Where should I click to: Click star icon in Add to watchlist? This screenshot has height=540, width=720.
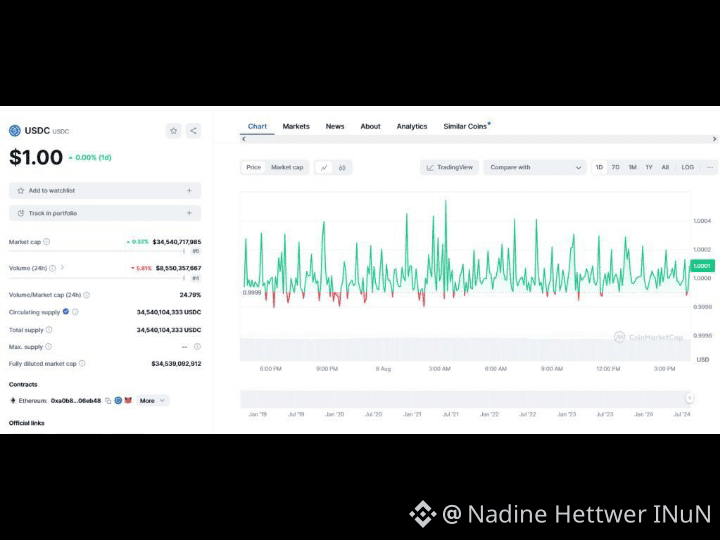pos(21,191)
